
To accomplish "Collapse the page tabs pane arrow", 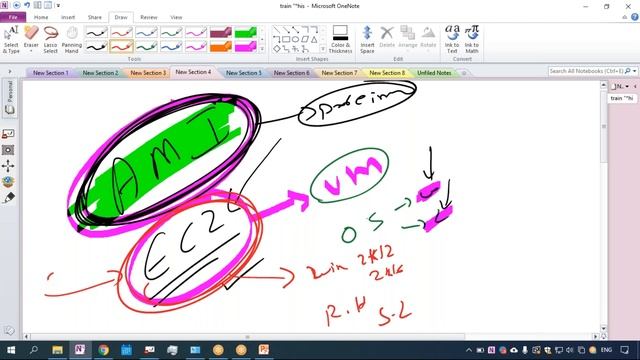I will pos(635,86).
